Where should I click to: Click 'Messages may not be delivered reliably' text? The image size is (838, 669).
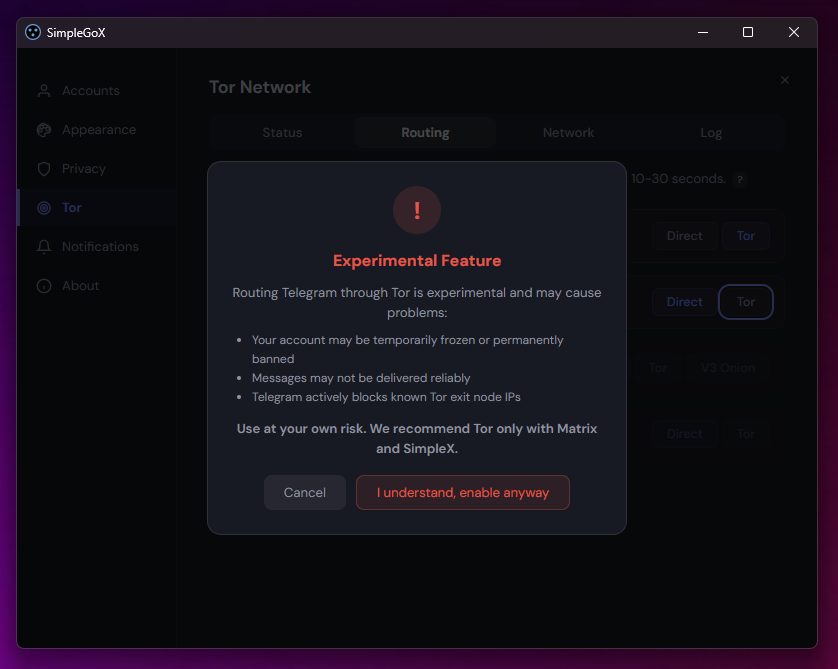point(361,378)
